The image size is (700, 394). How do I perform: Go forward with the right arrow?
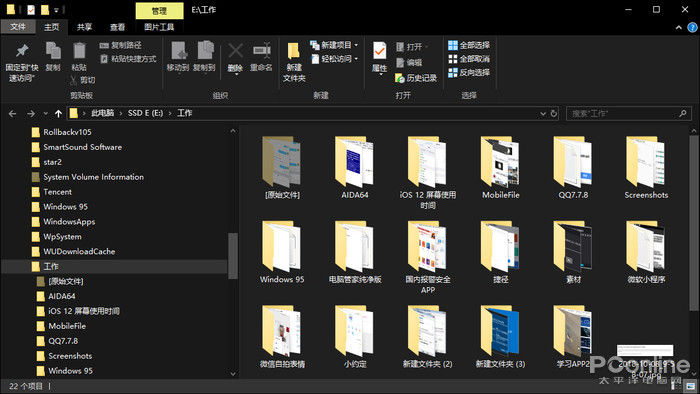(x=31, y=114)
